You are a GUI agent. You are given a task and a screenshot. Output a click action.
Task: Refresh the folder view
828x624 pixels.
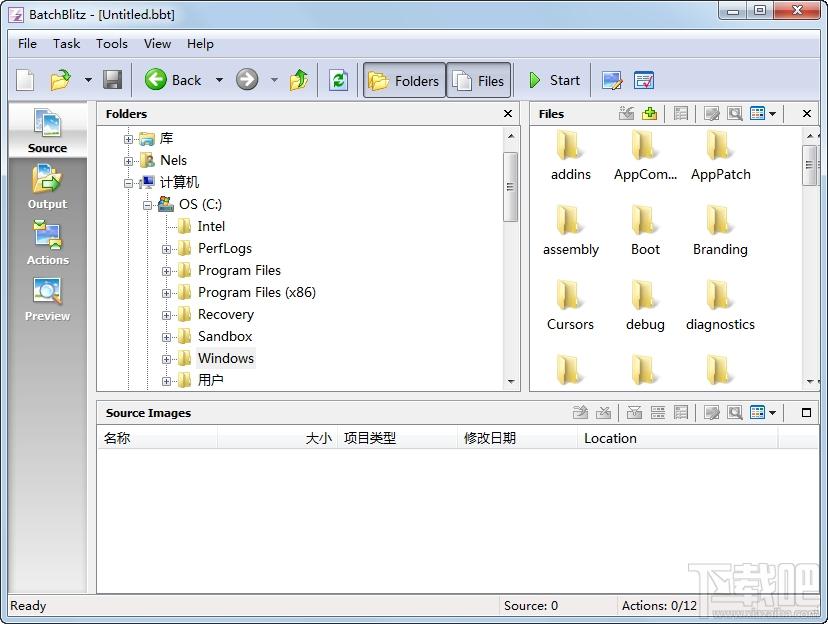click(x=338, y=80)
